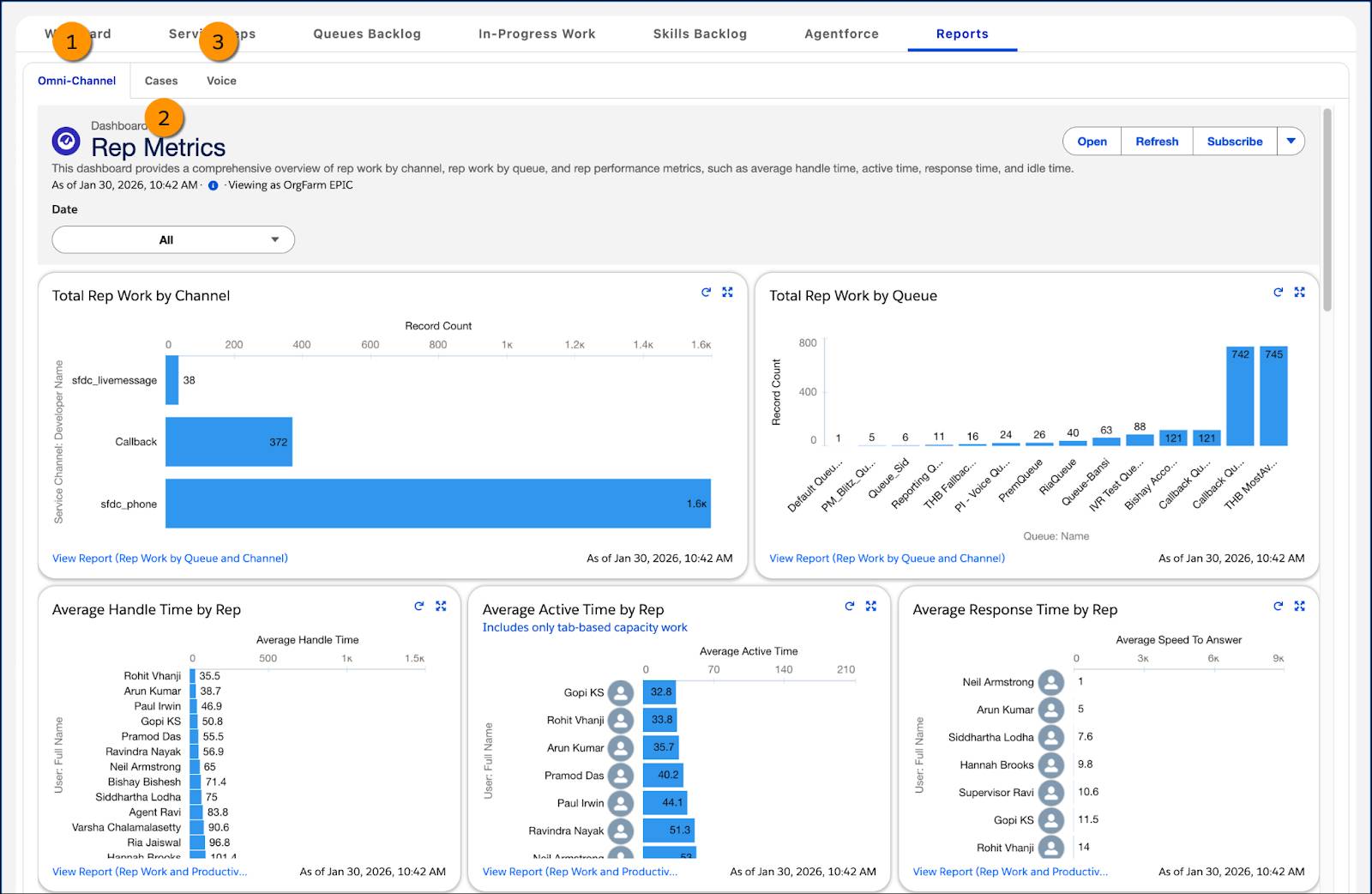Viewport: 1372px width, 894px height.
Task: Refresh the Total Rep Work by Channel chart
Action: [x=704, y=293]
